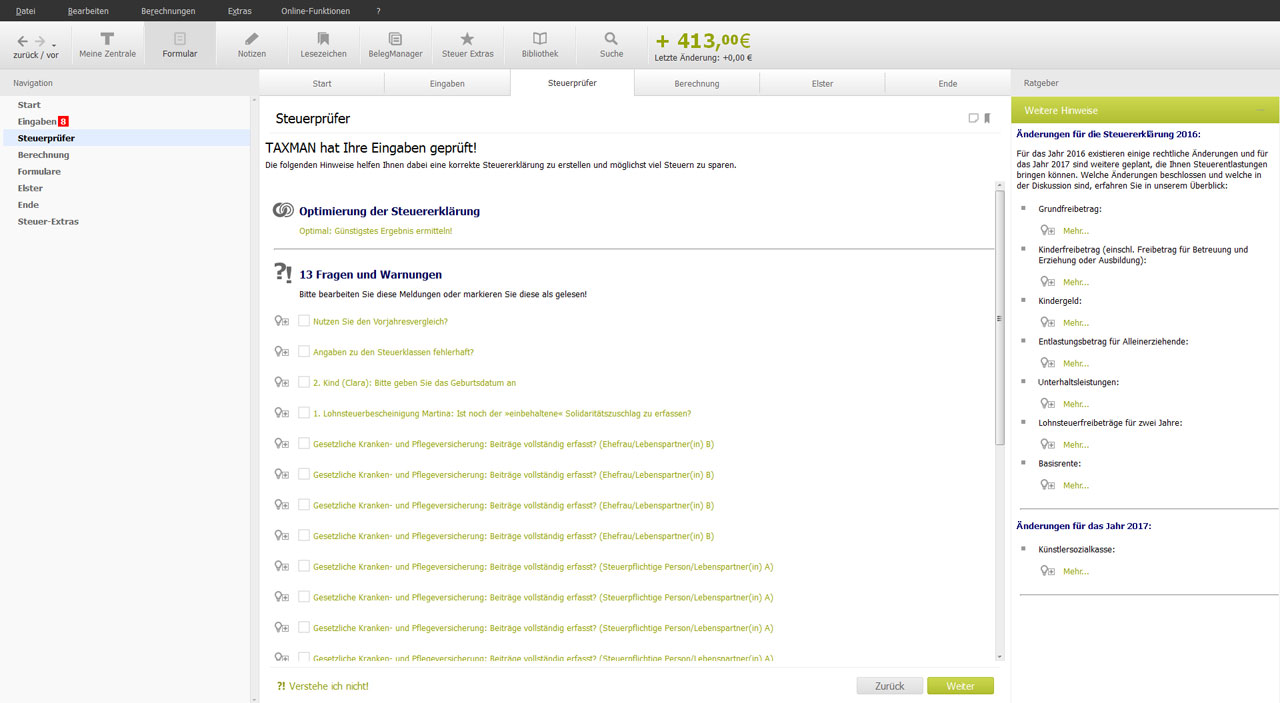Click the green Weiter button
Image resolution: width=1280 pixels, height=703 pixels.
[x=960, y=686]
